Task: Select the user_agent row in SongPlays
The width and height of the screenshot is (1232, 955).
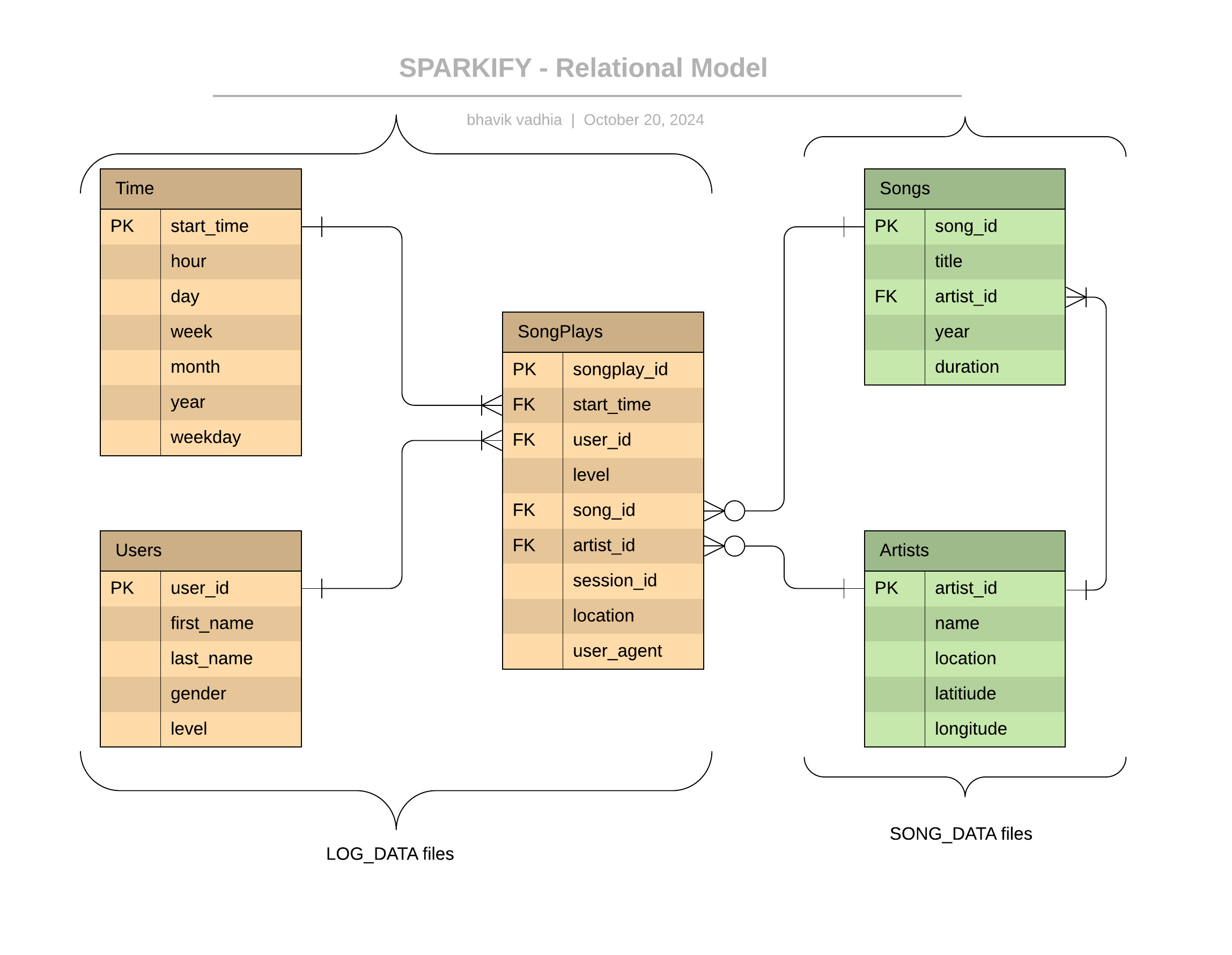Action: (603, 652)
